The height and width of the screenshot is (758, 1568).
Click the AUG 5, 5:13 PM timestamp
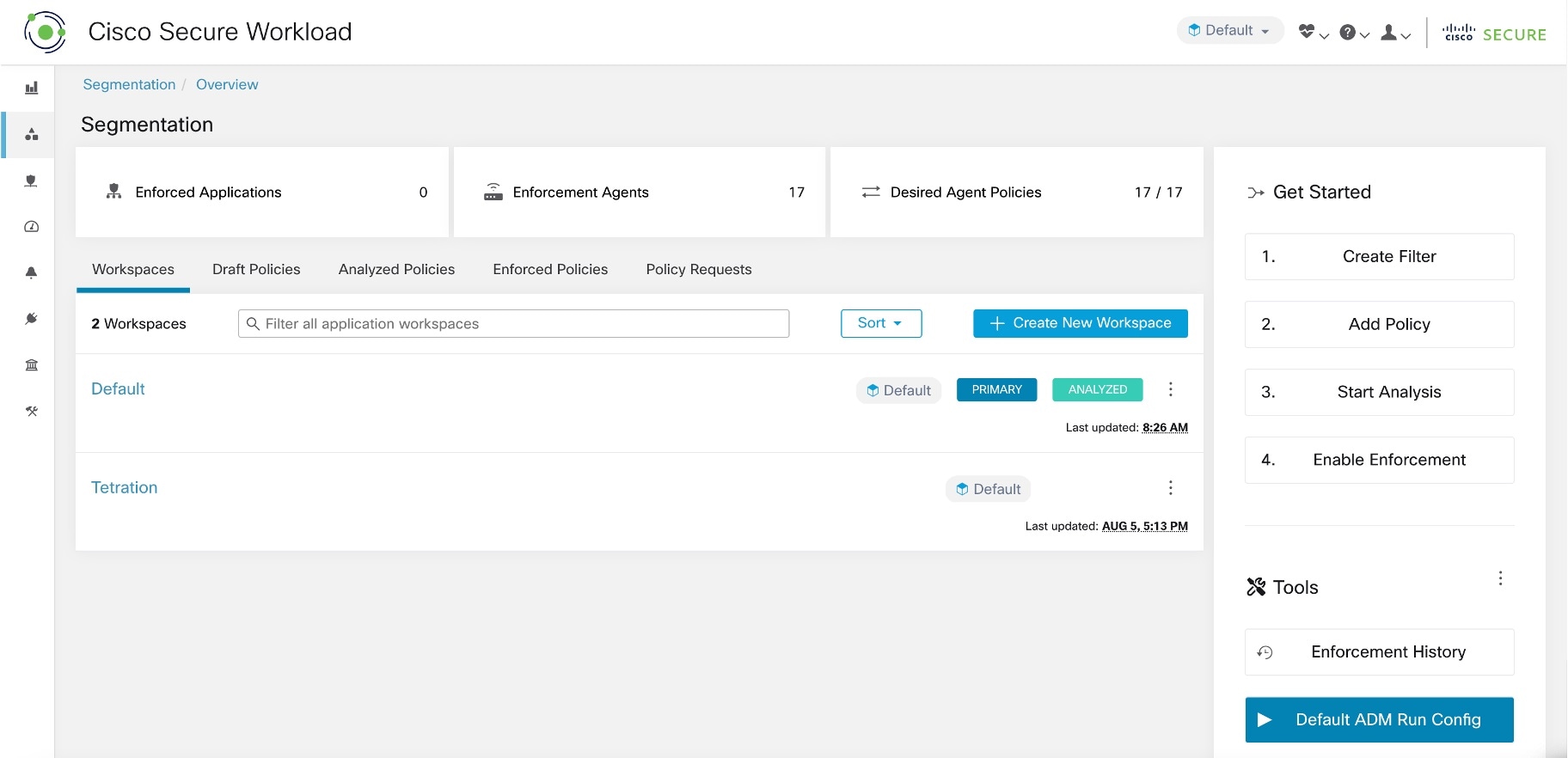point(1145,526)
